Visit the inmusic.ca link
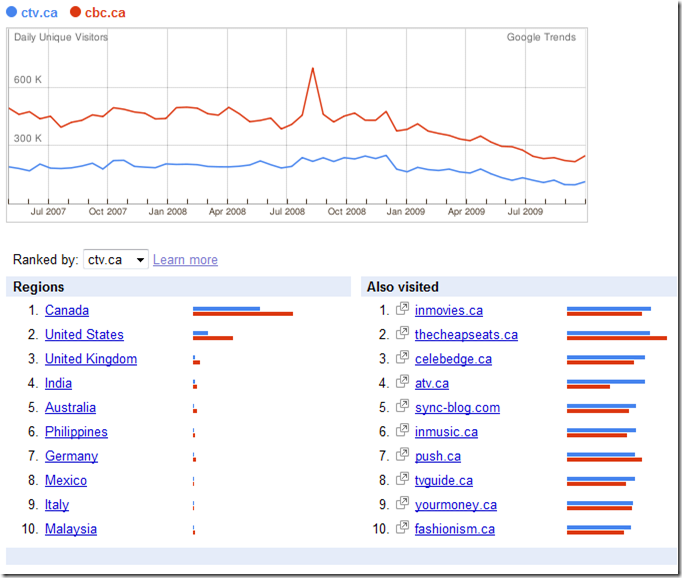This screenshot has width=682, height=578. (x=446, y=432)
